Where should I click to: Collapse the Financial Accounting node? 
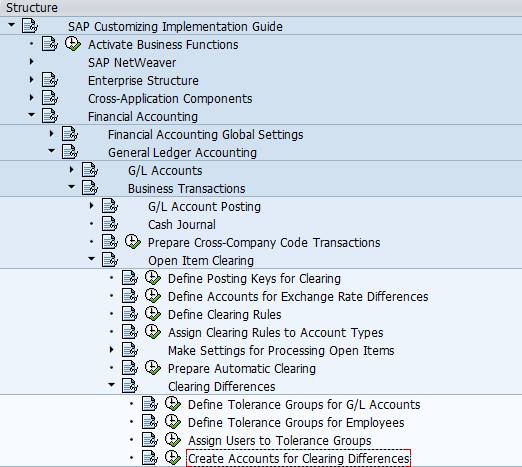tap(32, 115)
